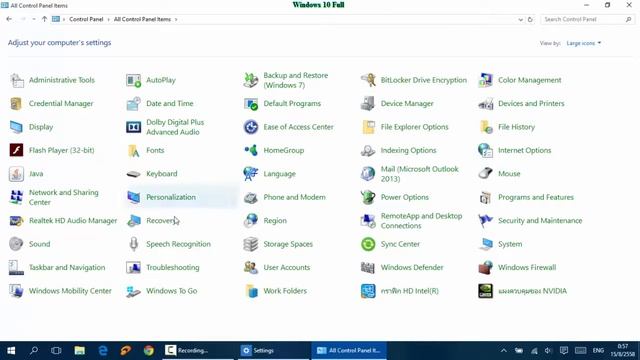Open Task View from the taskbar
The width and height of the screenshot is (640, 360).
tap(56, 350)
